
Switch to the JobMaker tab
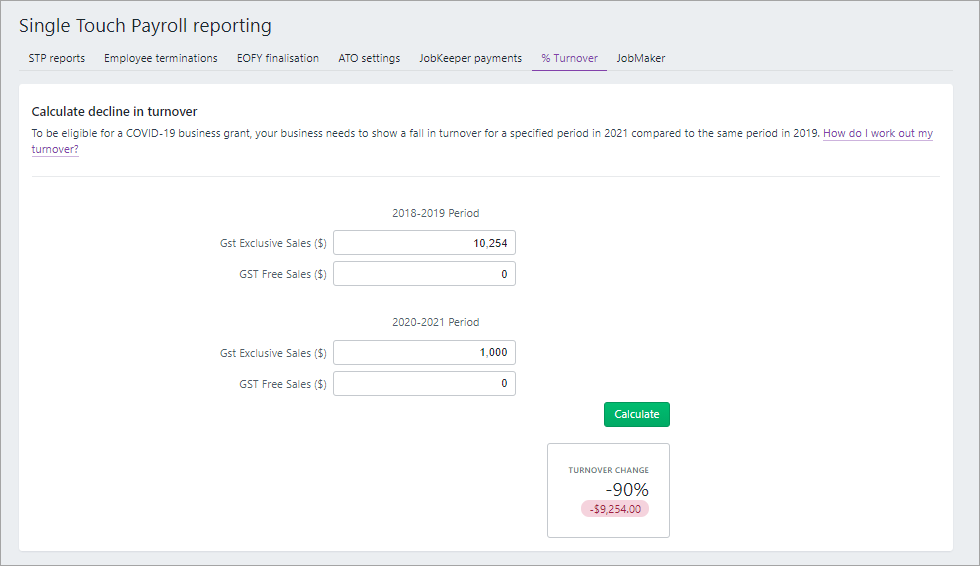tap(640, 58)
